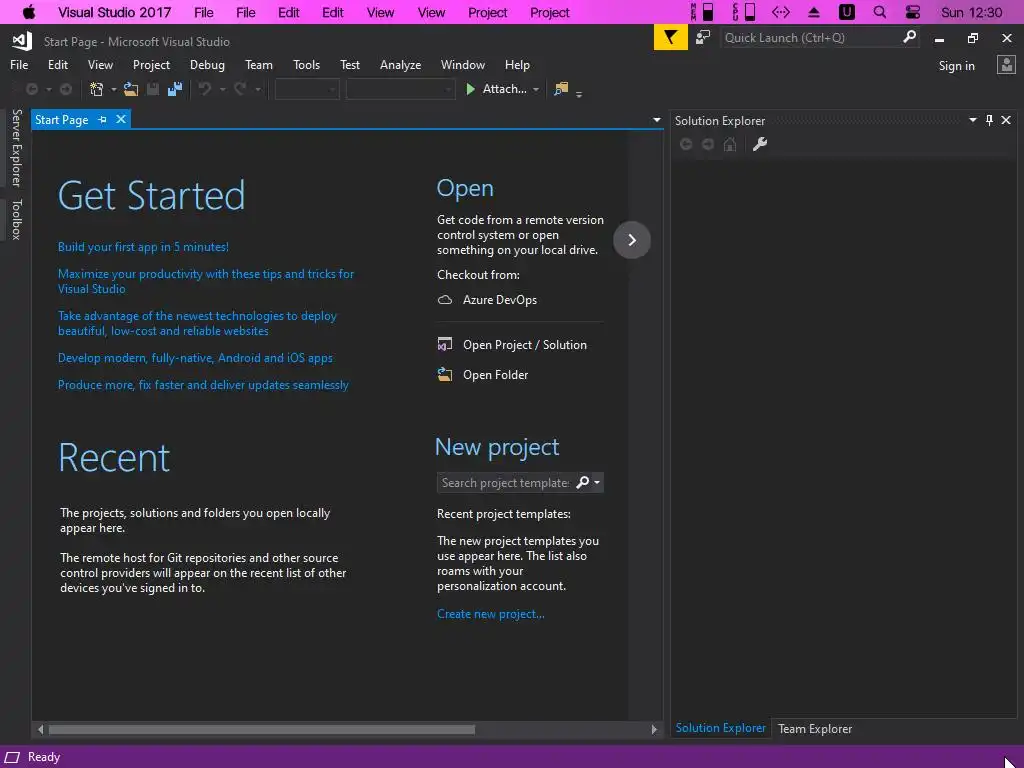Open the Solution Platforms combo box
The height and width of the screenshot is (768, 1024).
(400, 89)
